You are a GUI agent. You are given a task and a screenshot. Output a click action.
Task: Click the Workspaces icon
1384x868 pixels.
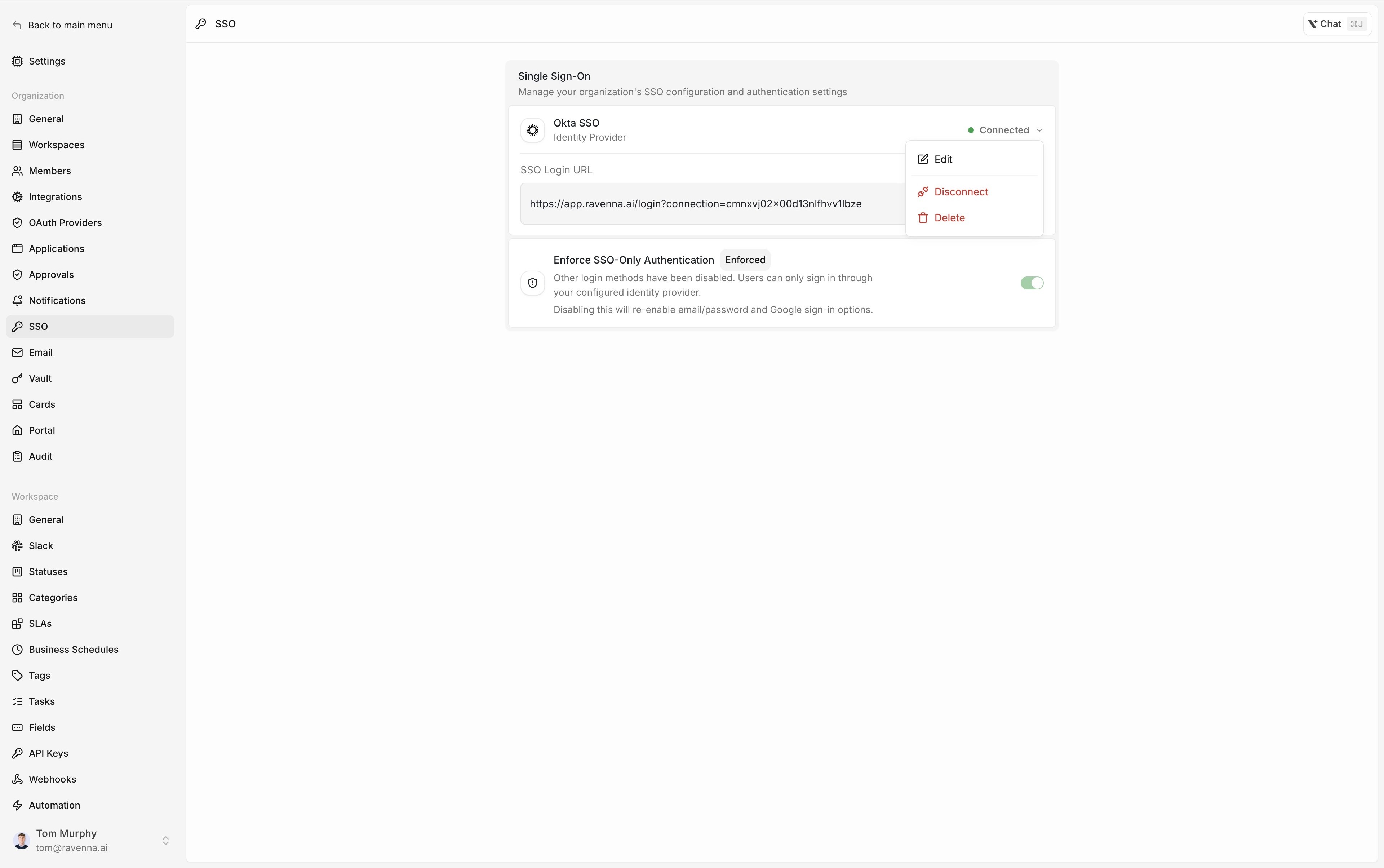pyautogui.click(x=17, y=145)
